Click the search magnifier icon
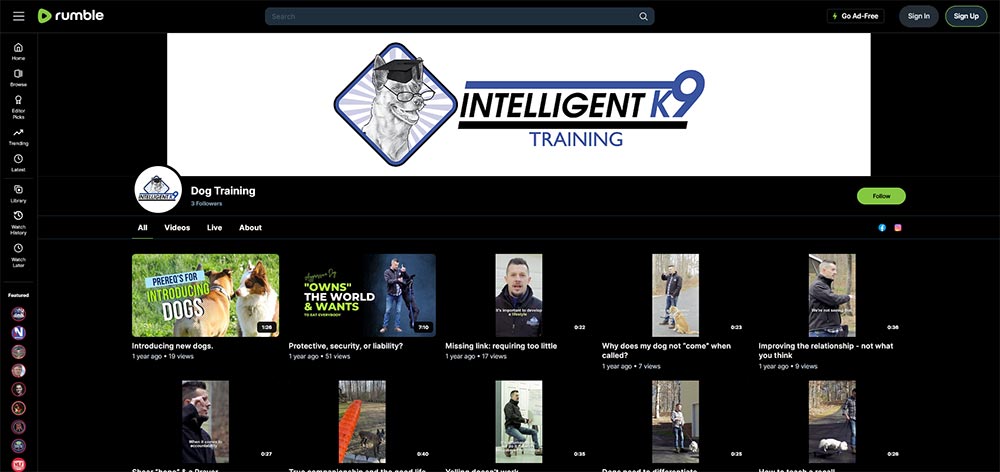Screen dimensions: 1000x472 pyautogui.click(x=643, y=17)
